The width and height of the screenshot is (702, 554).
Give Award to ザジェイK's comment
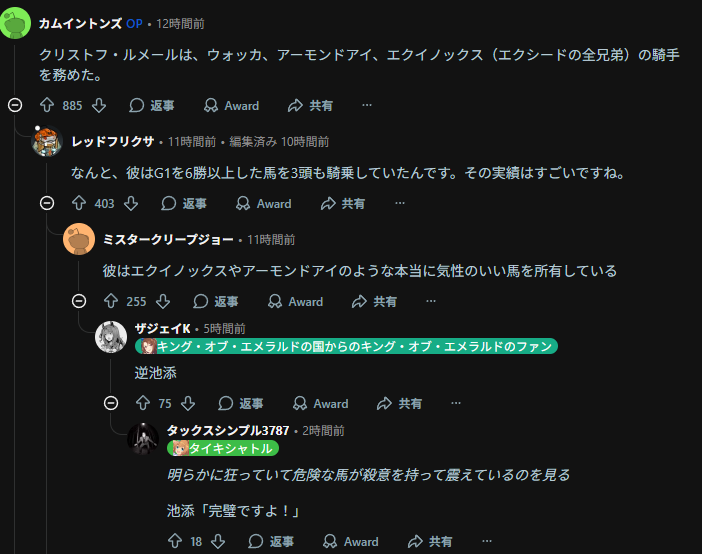pyautogui.click(x=320, y=403)
